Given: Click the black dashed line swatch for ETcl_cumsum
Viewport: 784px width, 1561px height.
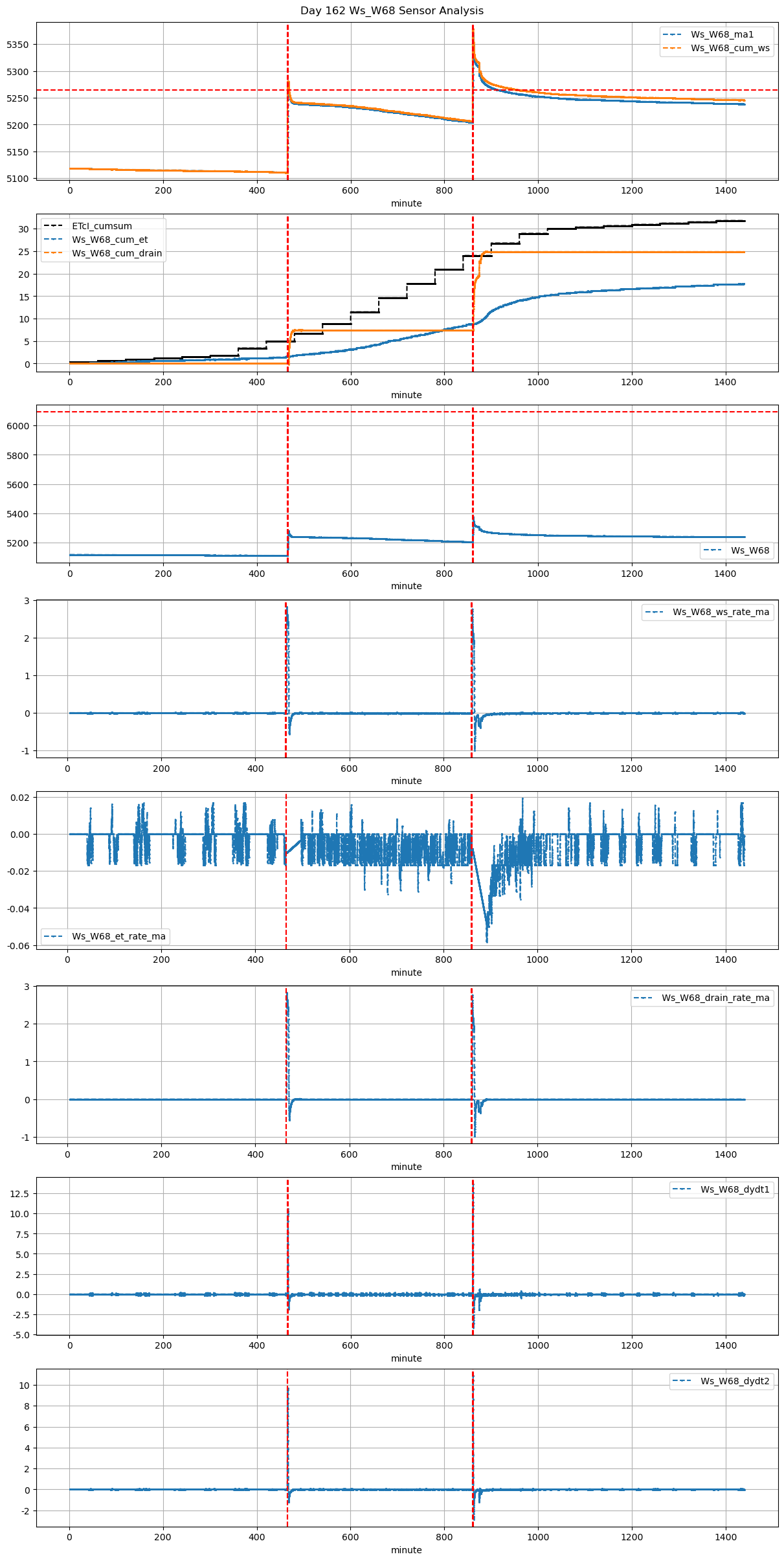Looking at the screenshot, I should pyautogui.click(x=52, y=226).
